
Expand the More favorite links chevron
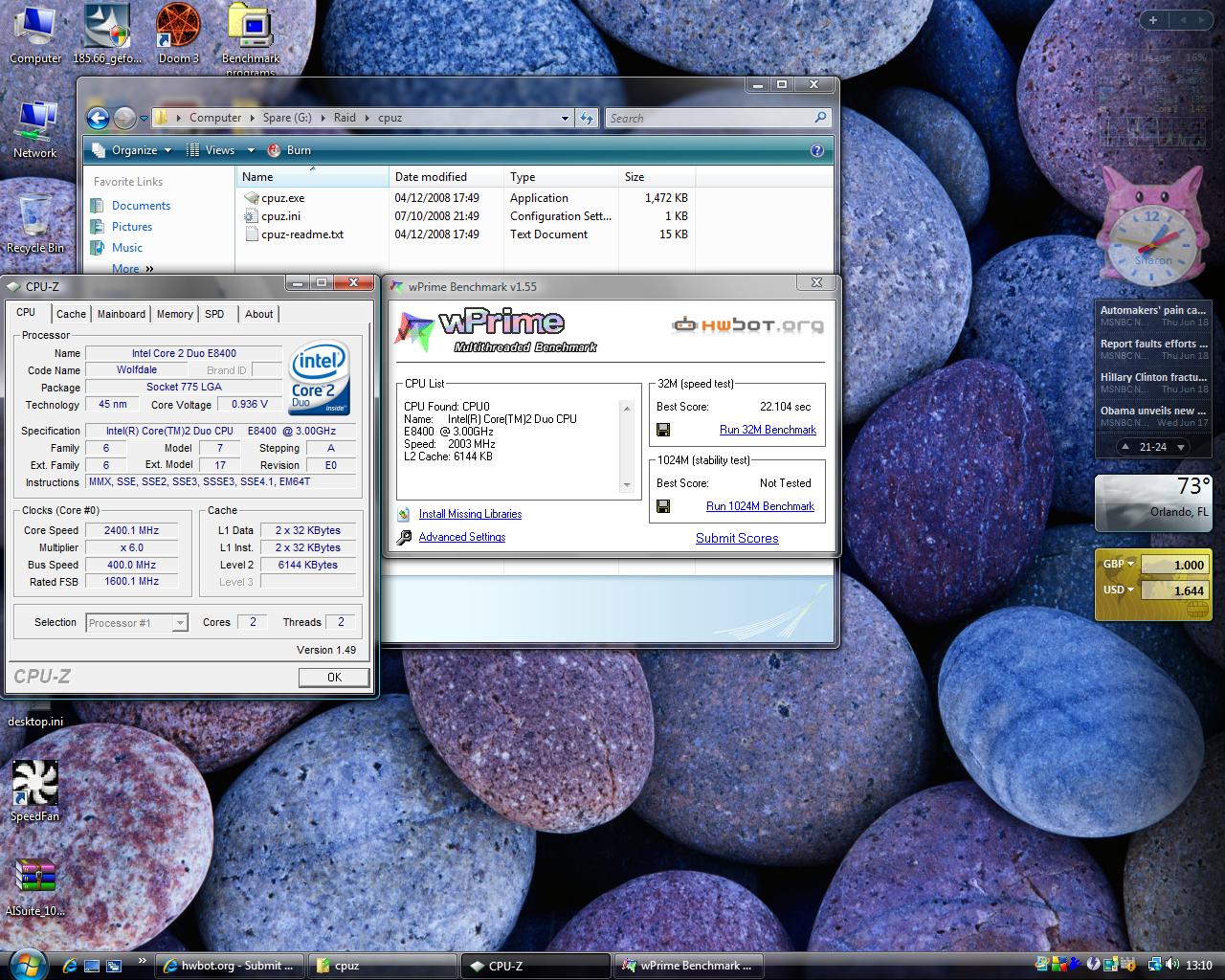149,269
